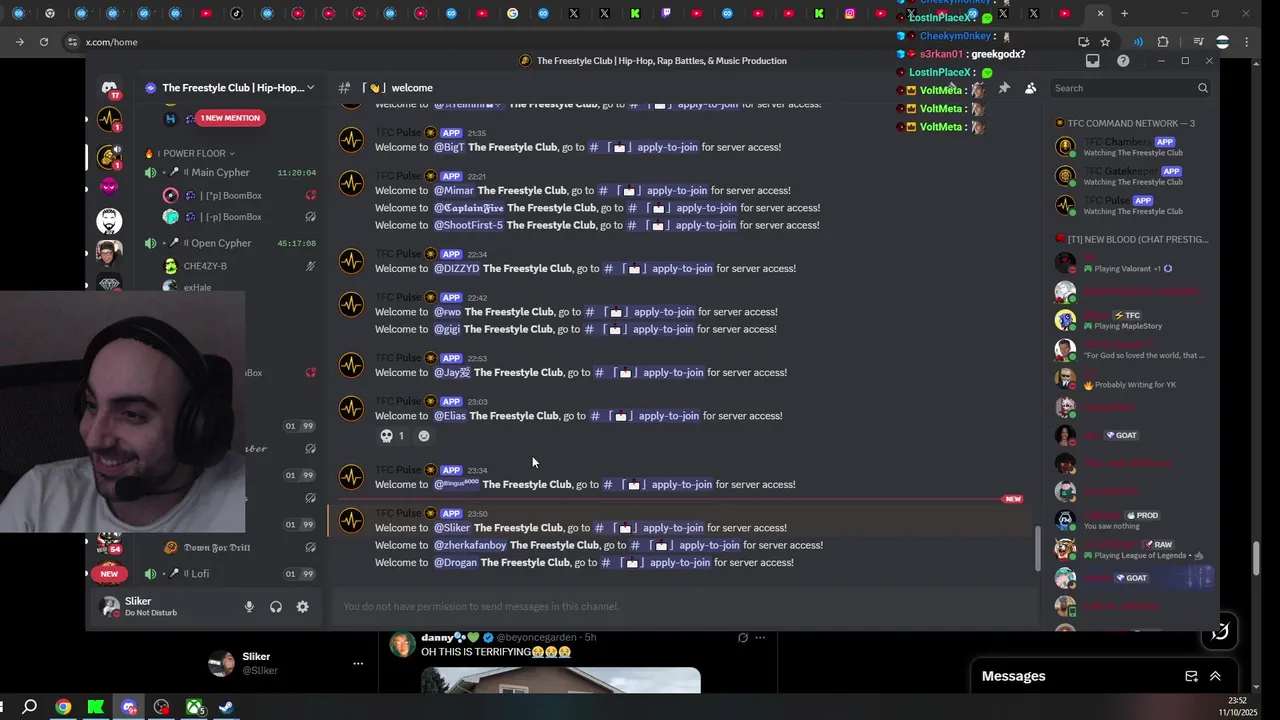
Task: Select member Playing League of Legends
Action: tap(1130, 550)
